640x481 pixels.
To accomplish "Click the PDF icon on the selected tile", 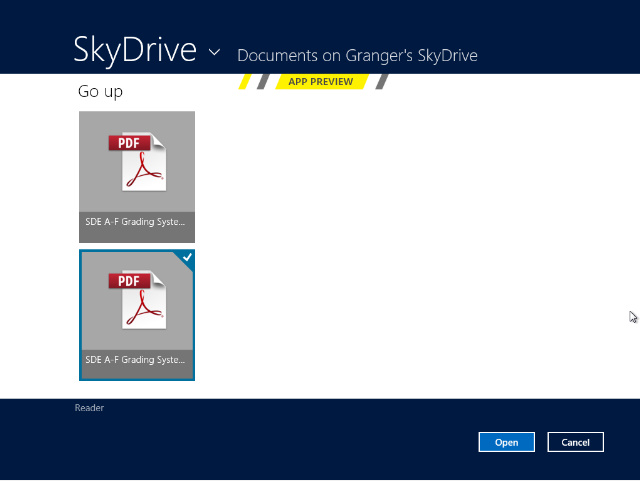I will pos(137,299).
